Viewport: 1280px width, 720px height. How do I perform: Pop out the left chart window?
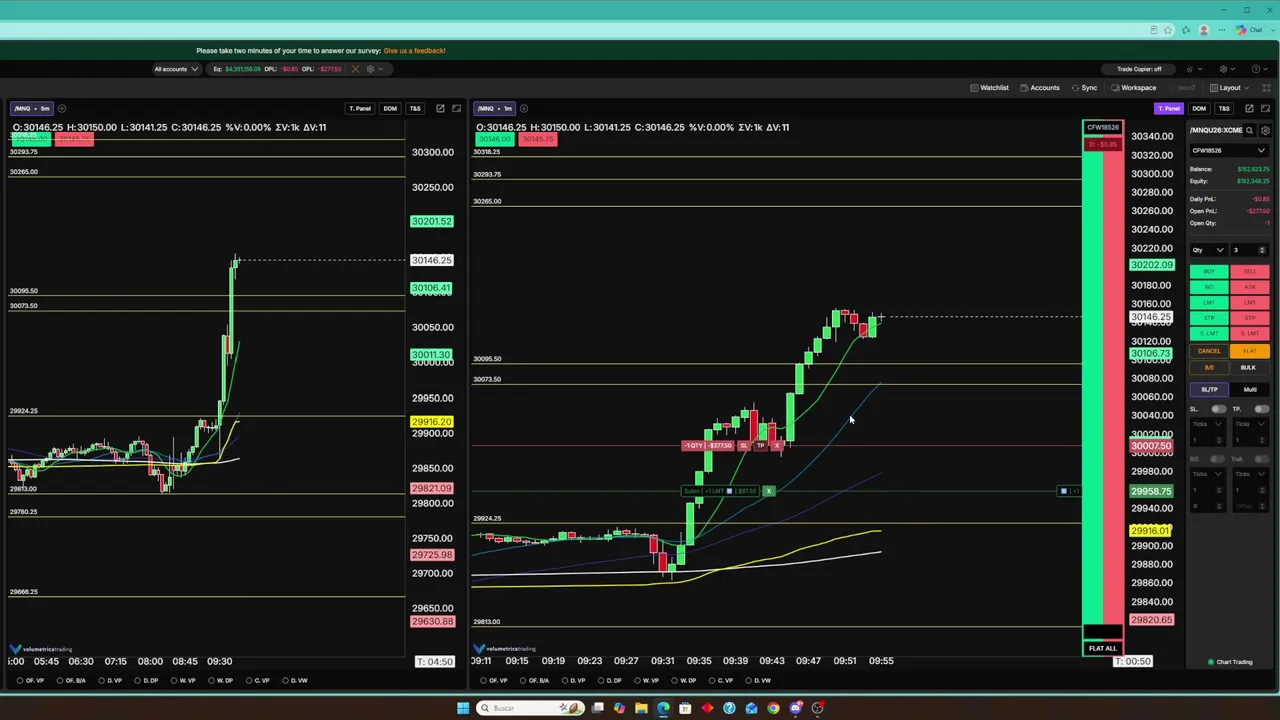click(x=440, y=108)
